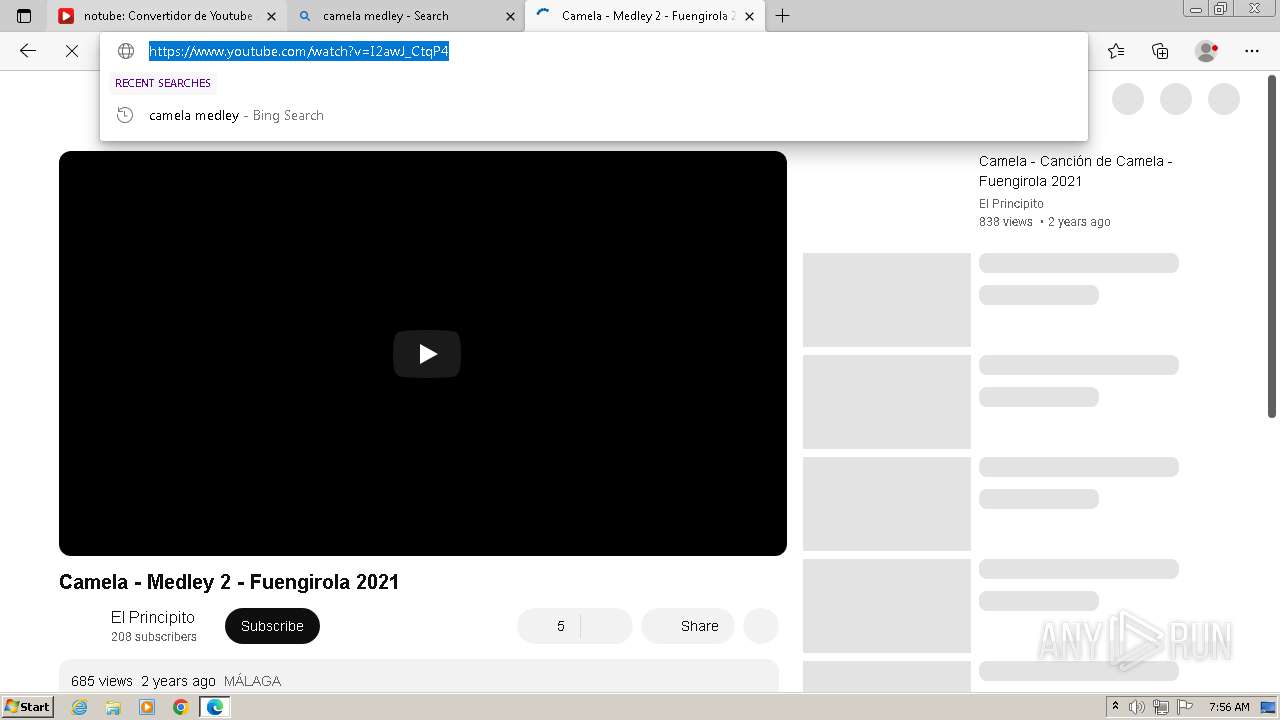Open the browser profile avatar
This screenshot has height=720, width=1280.
1207,51
